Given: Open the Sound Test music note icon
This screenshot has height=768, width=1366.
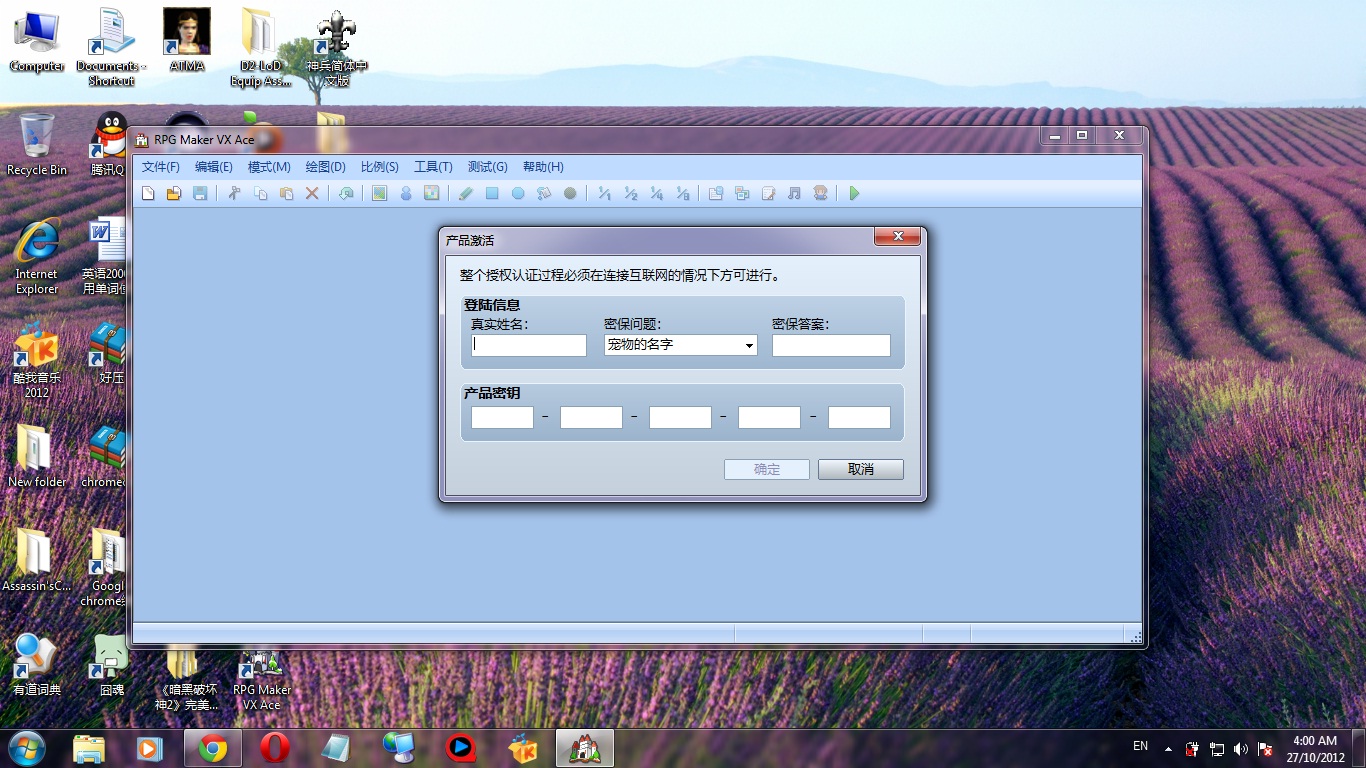Looking at the screenshot, I should pyautogui.click(x=794, y=193).
